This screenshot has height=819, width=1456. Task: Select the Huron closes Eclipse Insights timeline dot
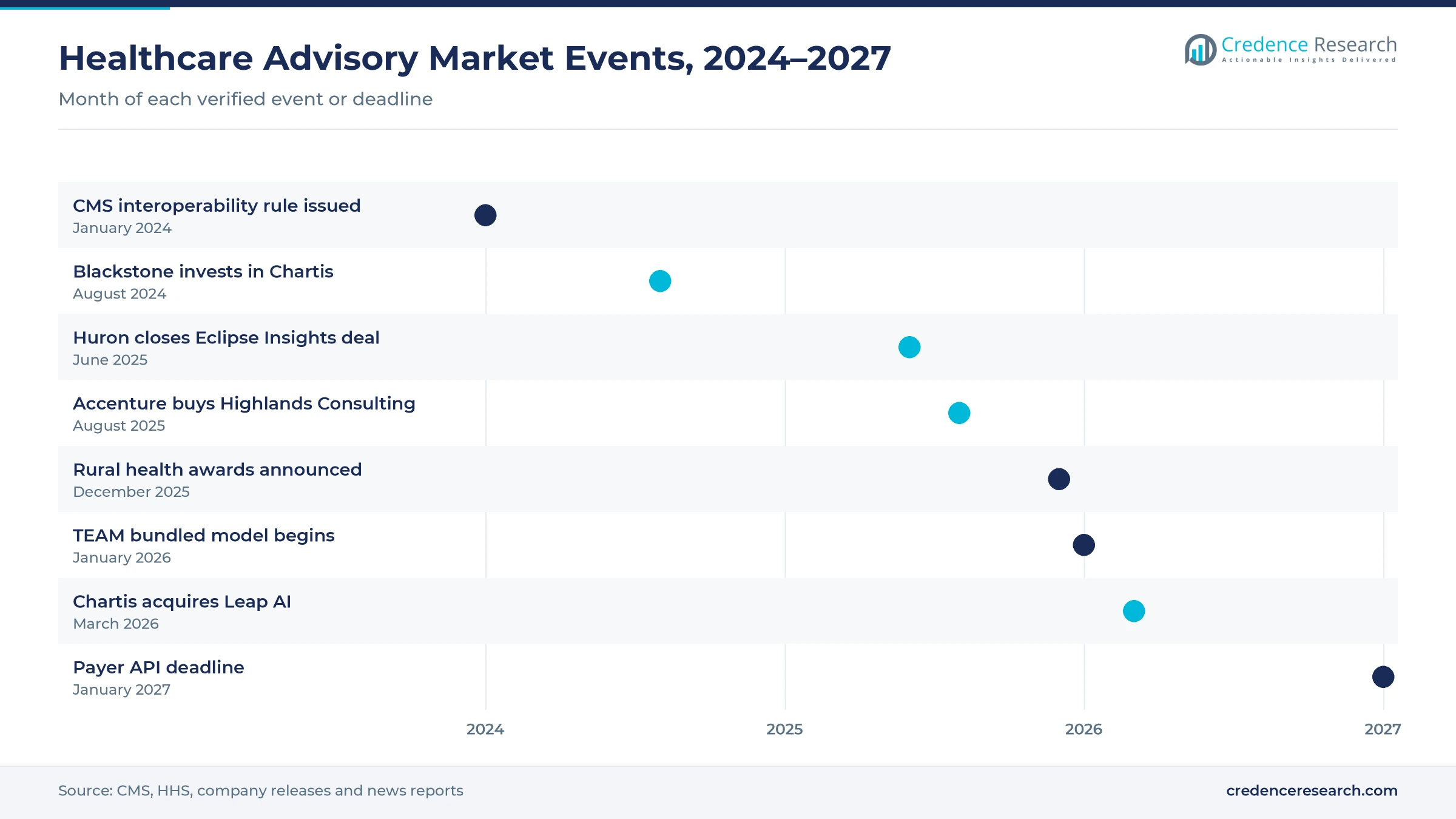pos(909,347)
